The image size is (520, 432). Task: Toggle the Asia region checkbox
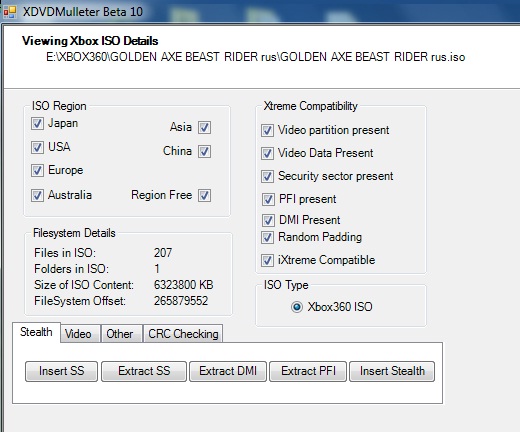click(204, 127)
